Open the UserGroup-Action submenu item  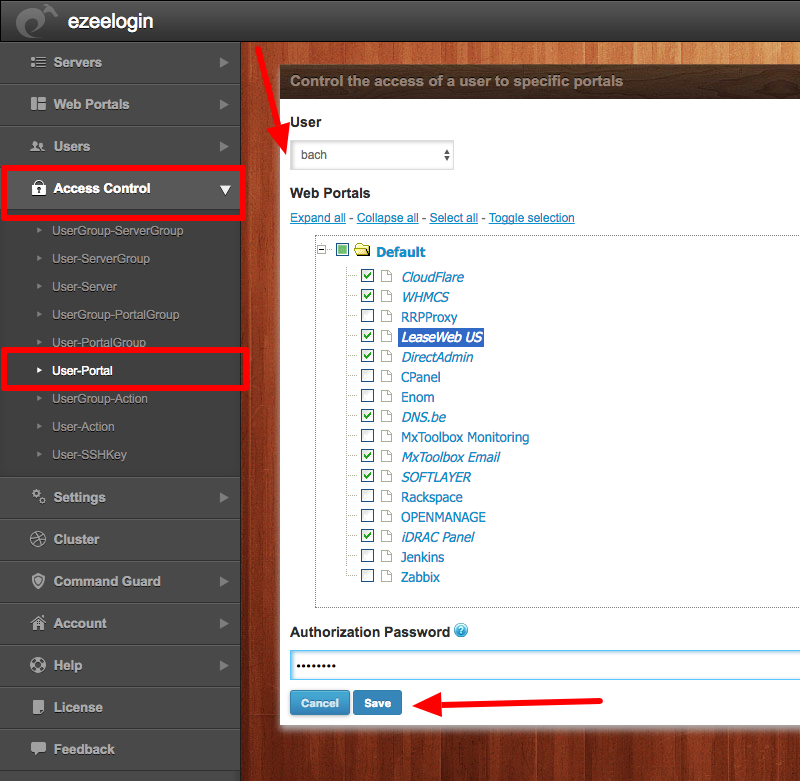point(100,398)
